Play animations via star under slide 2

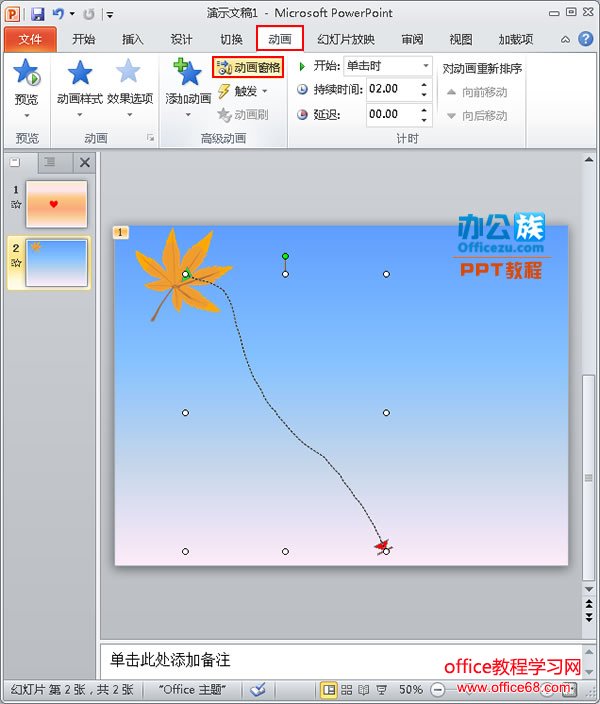point(16,263)
